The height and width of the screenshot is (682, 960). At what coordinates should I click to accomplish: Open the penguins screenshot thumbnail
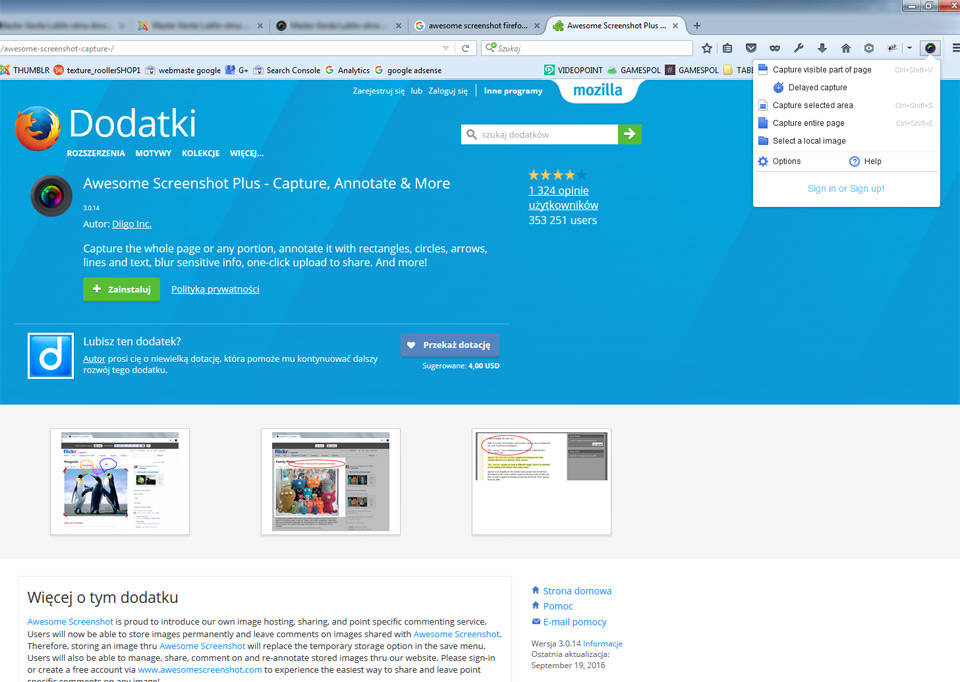point(120,482)
